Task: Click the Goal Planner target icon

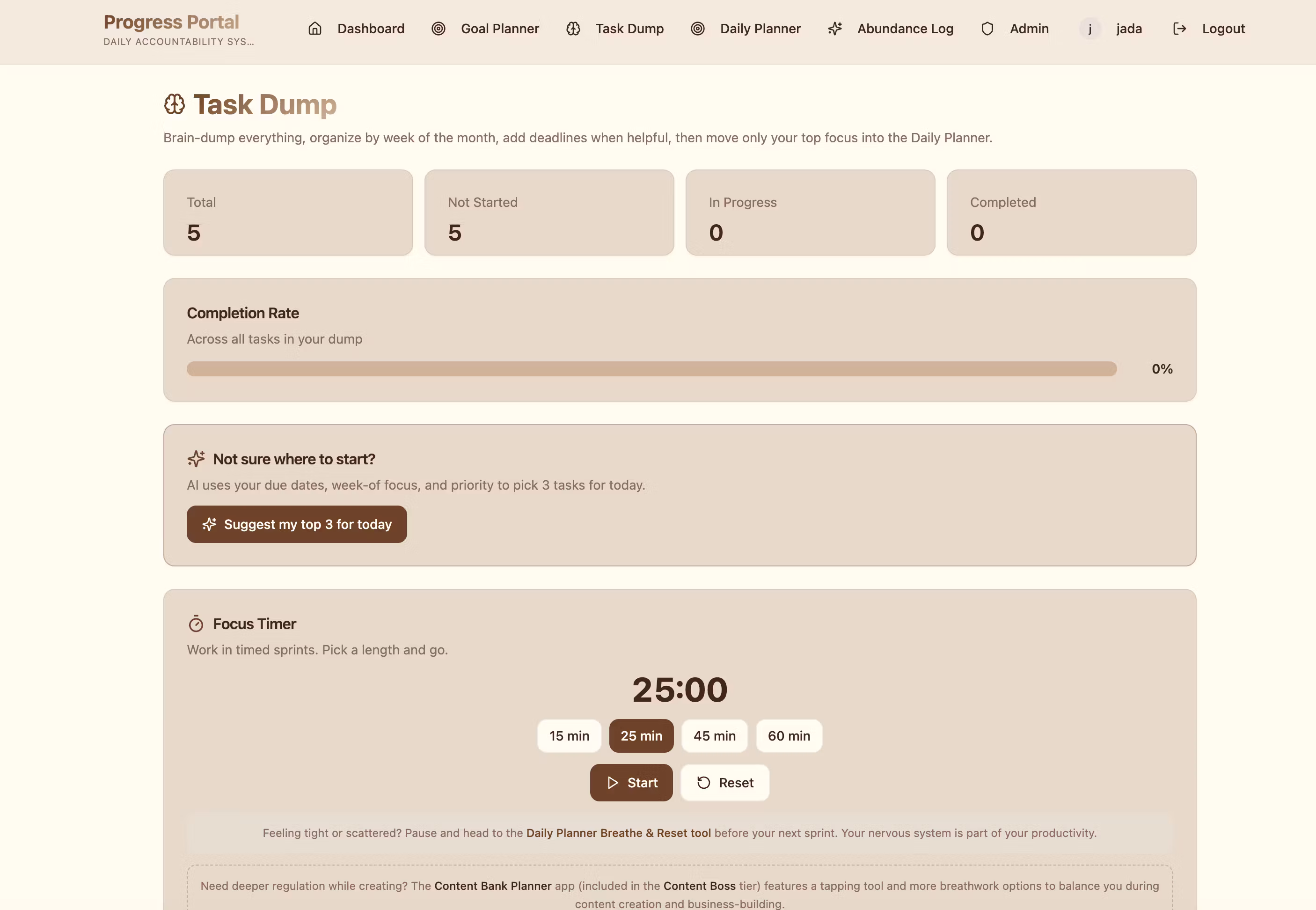Action: 438,29
